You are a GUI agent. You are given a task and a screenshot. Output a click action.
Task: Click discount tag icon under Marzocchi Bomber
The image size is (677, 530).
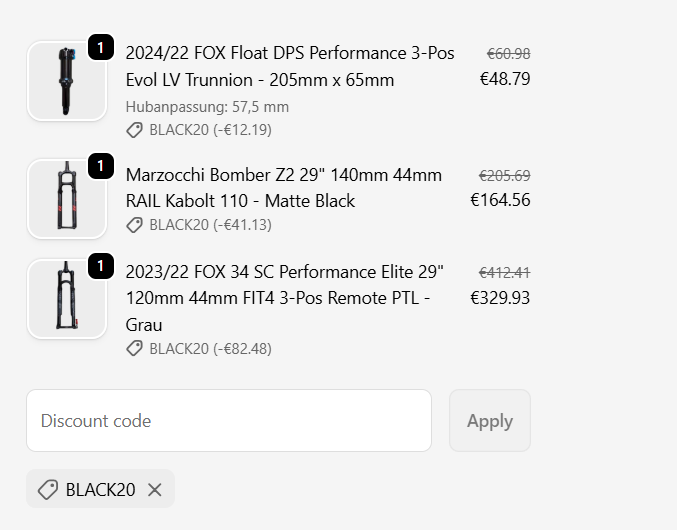134,225
